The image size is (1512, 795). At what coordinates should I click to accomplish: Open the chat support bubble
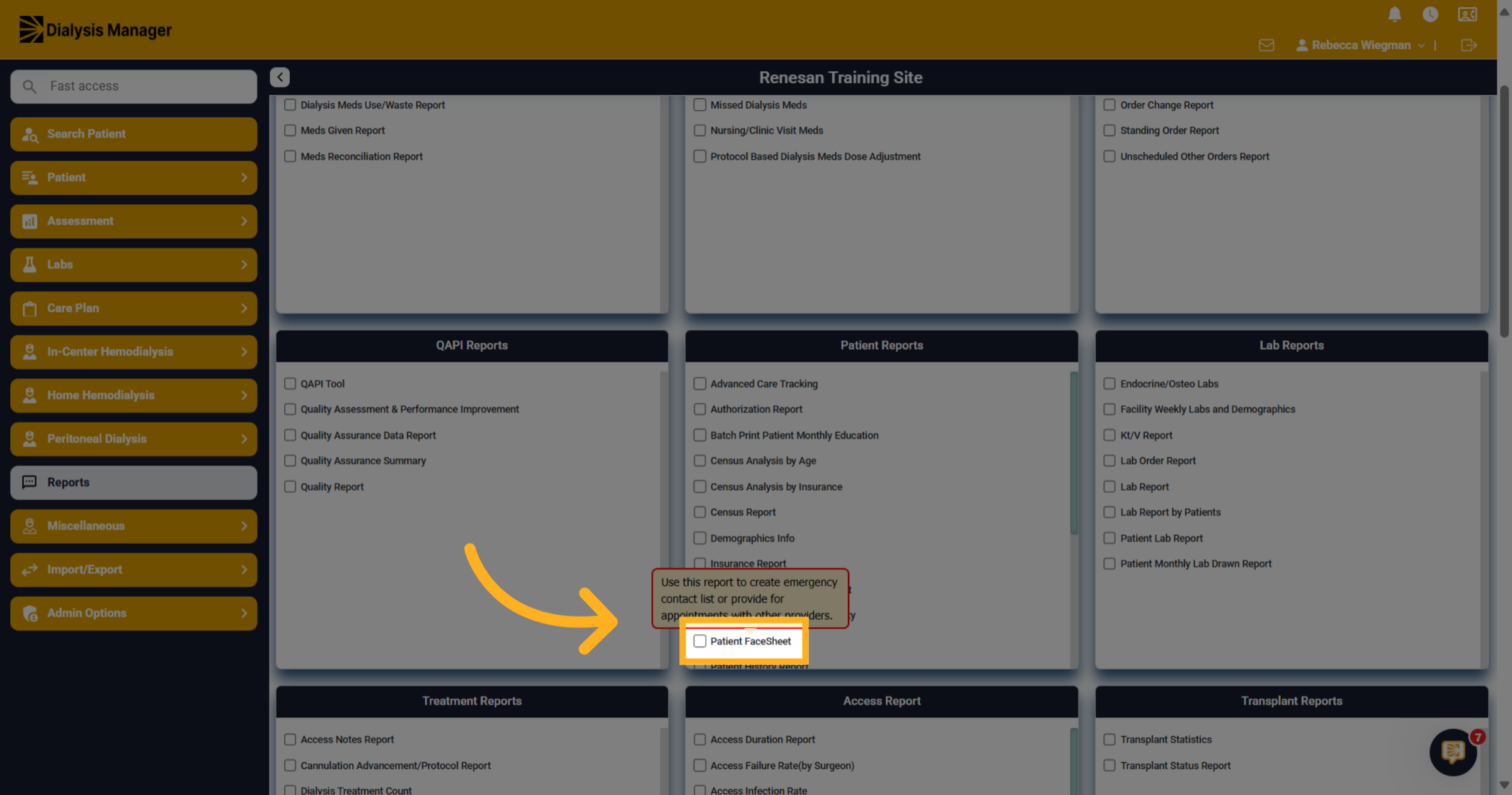(1453, 752)
